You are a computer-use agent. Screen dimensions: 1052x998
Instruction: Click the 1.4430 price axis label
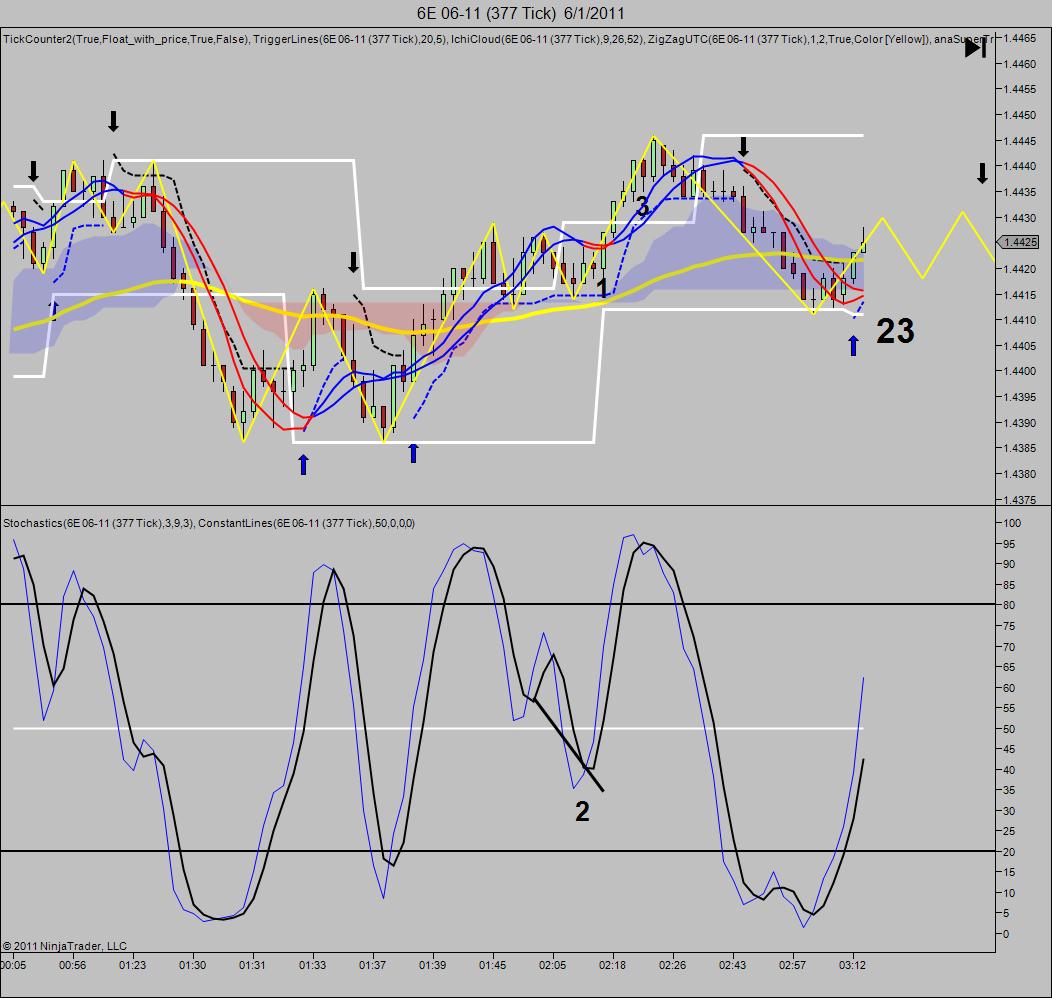pyautogui.click(x=1020, y=218)
